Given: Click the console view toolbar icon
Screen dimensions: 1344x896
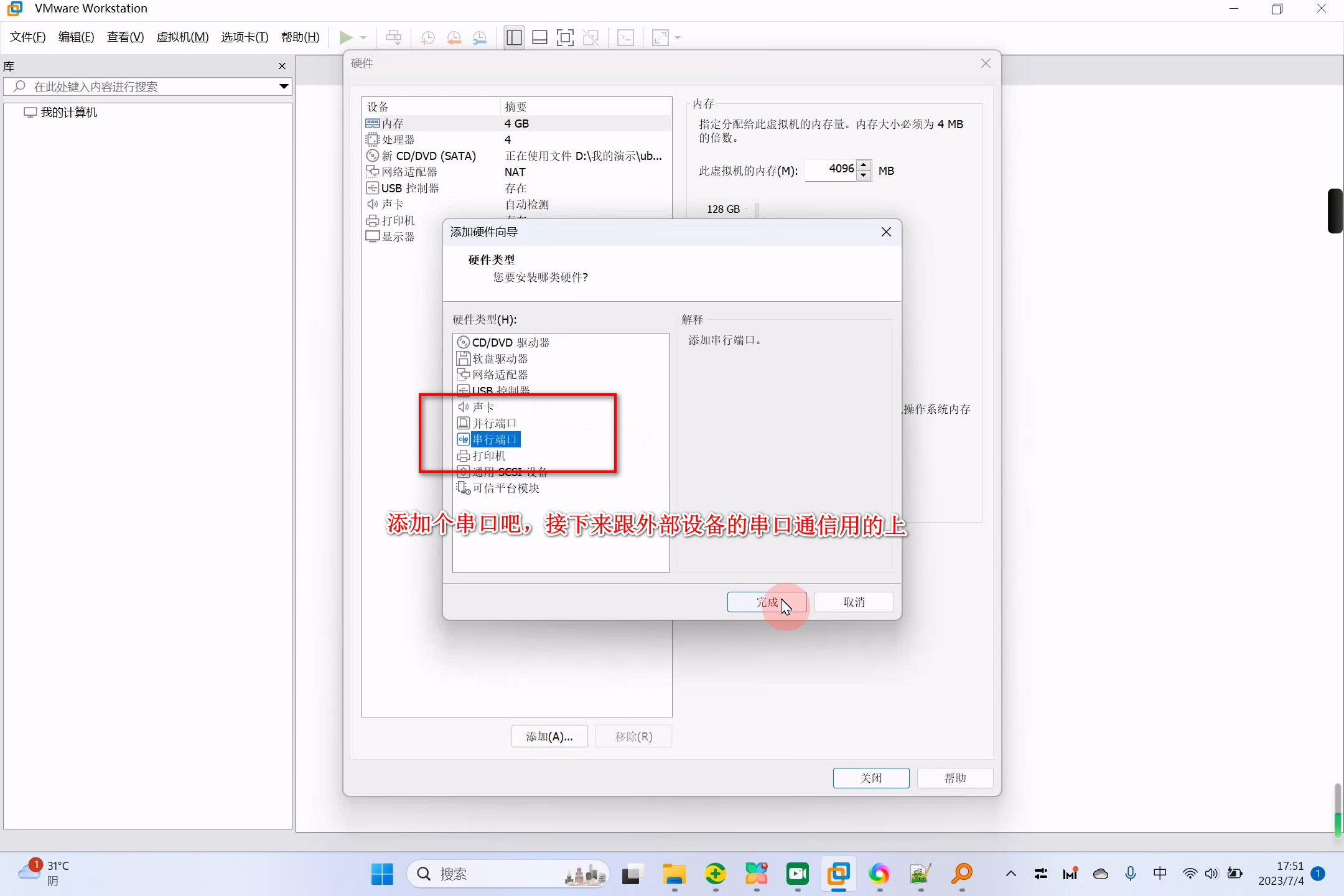Looking at the screenshot, I should [625, 38].
